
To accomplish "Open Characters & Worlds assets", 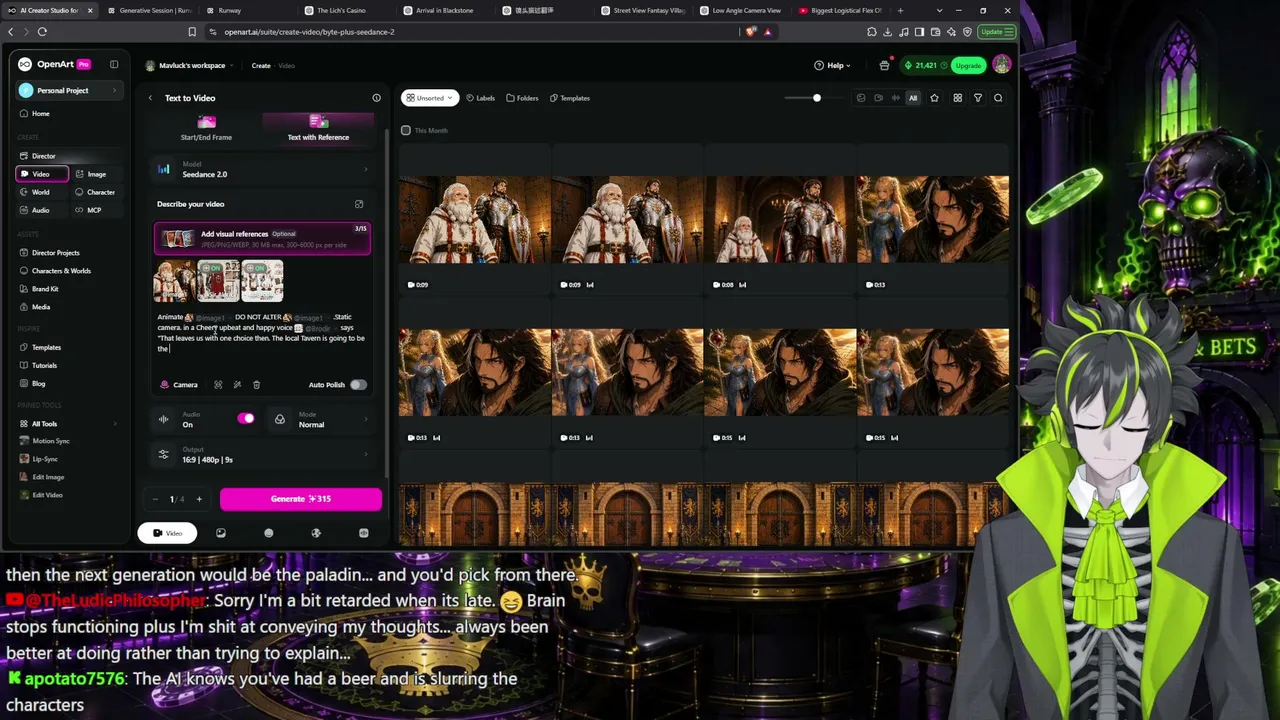I will tap(60, 271).
